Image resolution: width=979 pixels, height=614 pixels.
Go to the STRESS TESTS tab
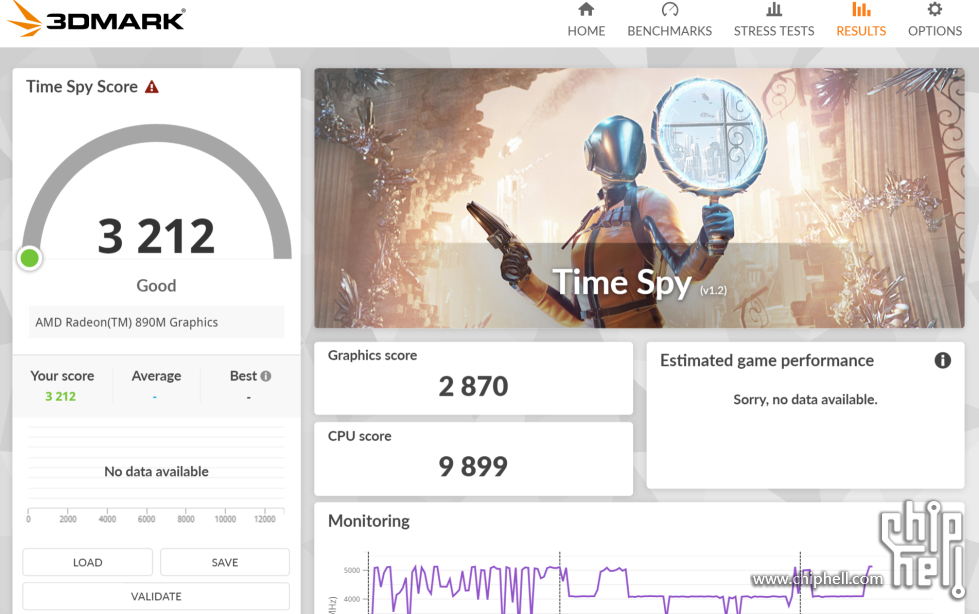tap(774, 31)
